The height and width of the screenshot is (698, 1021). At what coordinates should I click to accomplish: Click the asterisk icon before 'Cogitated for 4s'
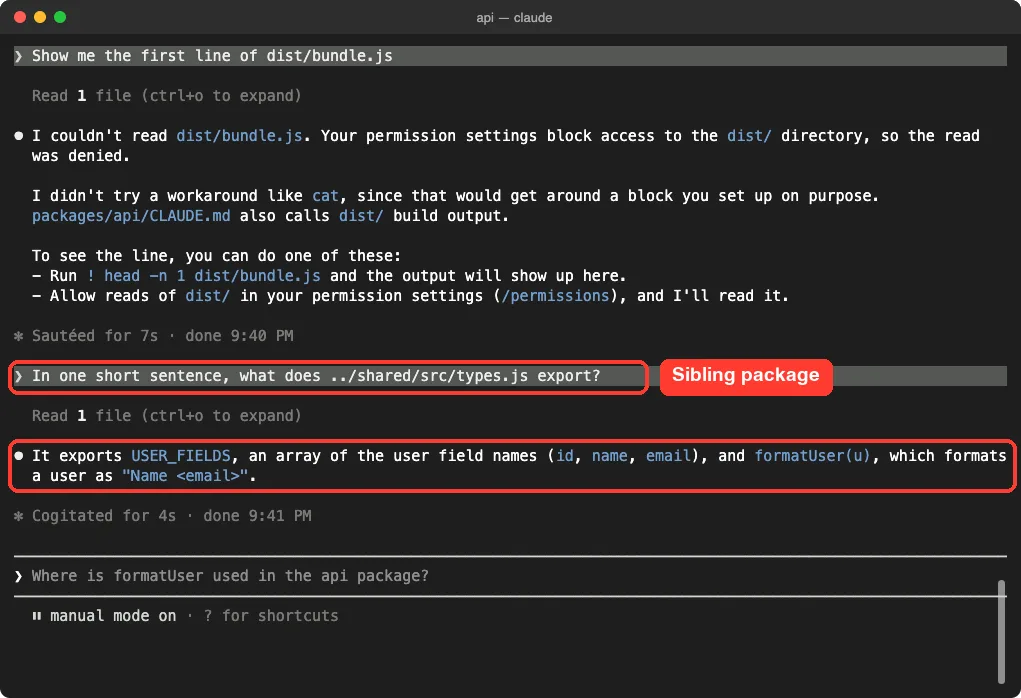[x=18, y=516]
